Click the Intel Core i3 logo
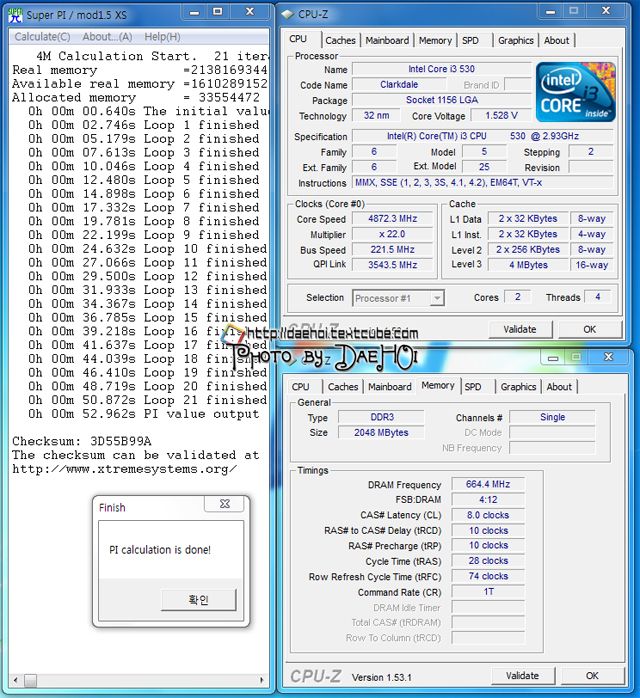Viewport: 640px width, 698px height. coord(575,92)
